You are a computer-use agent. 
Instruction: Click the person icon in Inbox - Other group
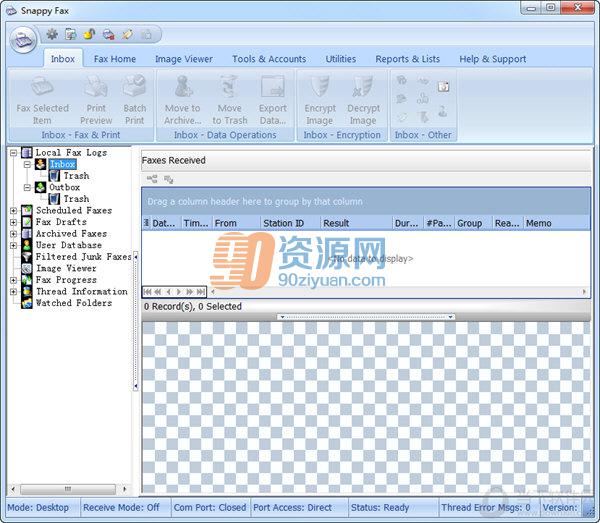tap(443, 111)
